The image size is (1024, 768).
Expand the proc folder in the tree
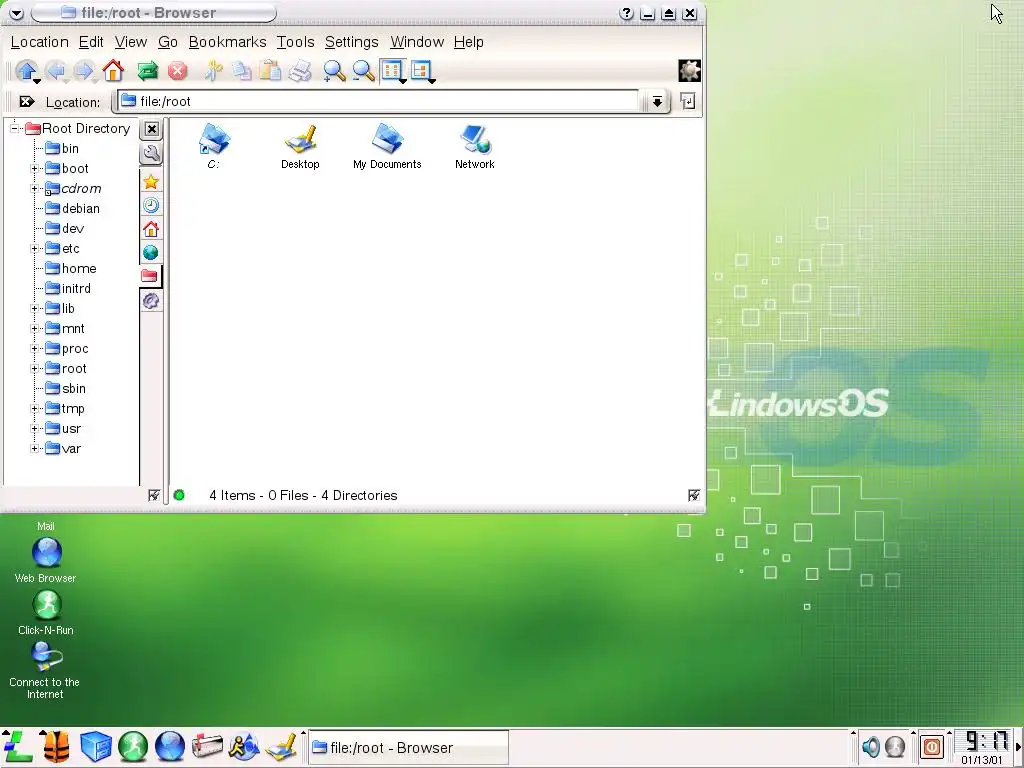pyautogui.click(x=35, y=349)
